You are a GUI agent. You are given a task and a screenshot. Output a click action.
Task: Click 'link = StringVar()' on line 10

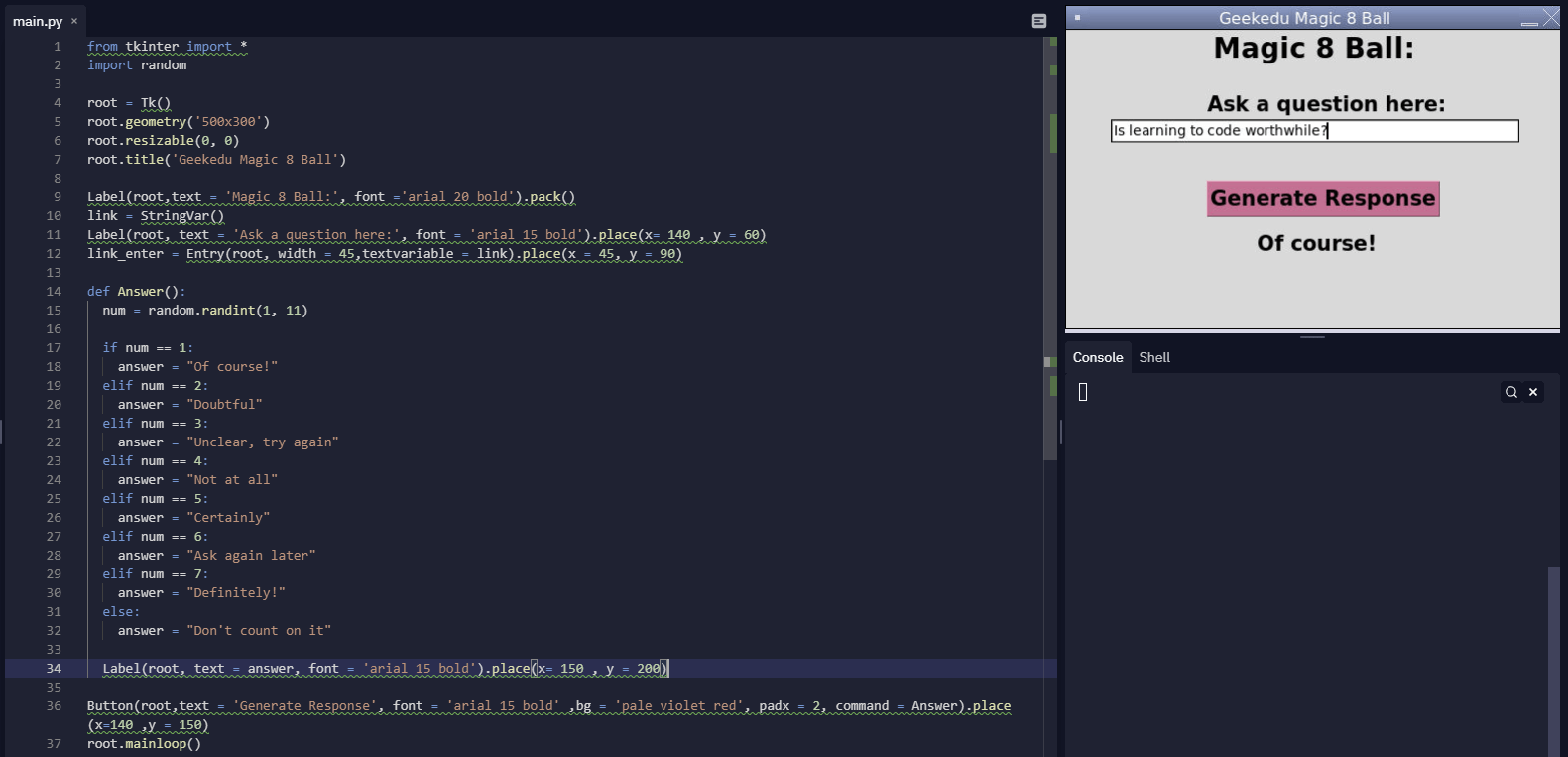coord(156,216)
